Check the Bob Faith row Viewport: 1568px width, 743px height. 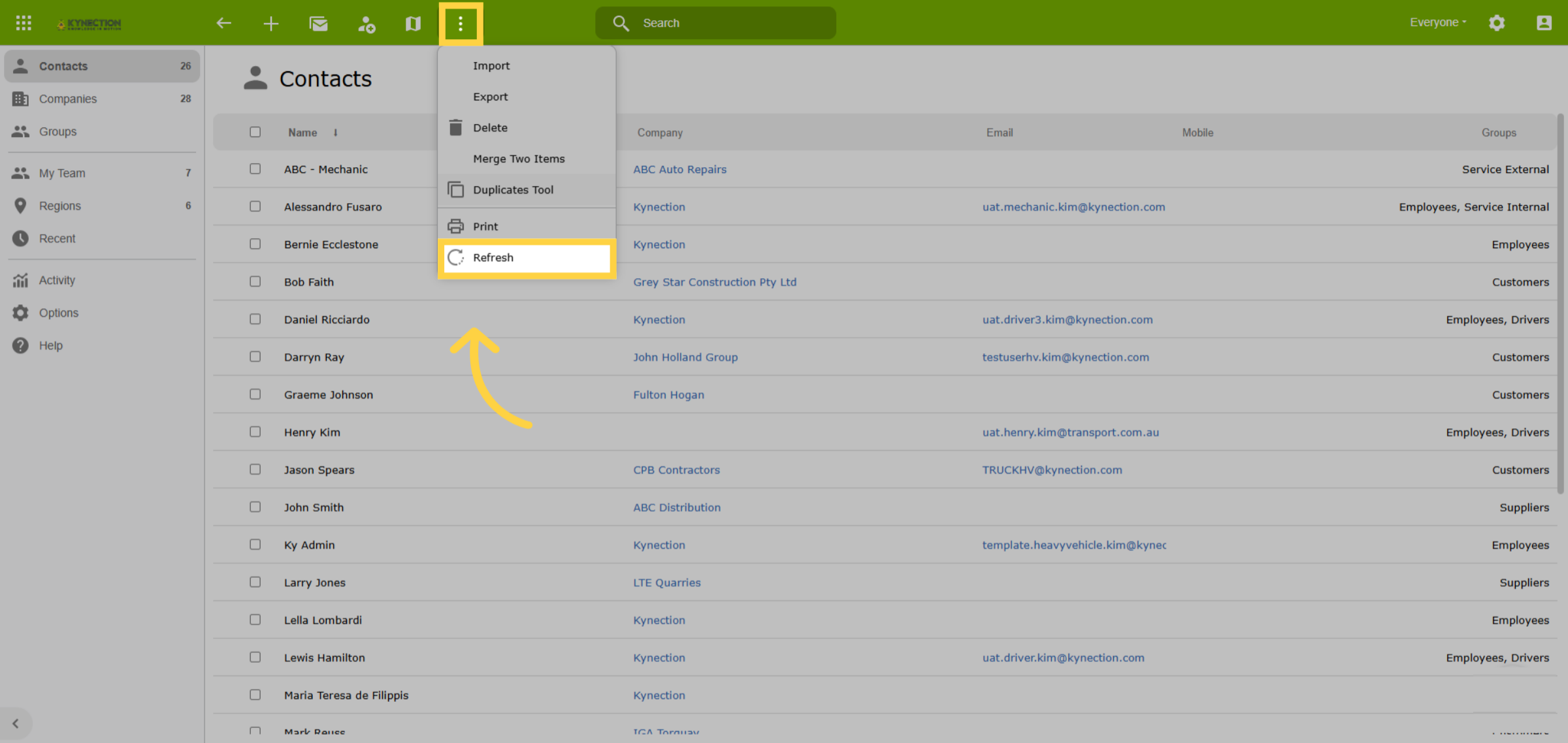[255, 281]
